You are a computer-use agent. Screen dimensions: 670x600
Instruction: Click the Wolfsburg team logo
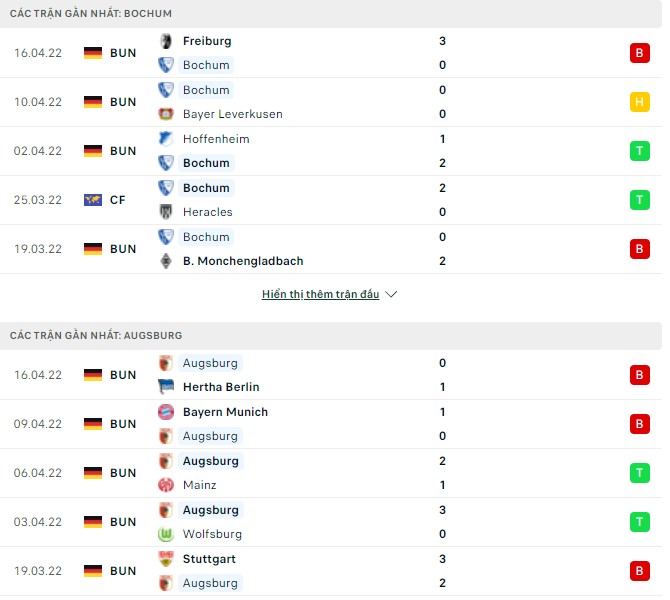[166, 534]
